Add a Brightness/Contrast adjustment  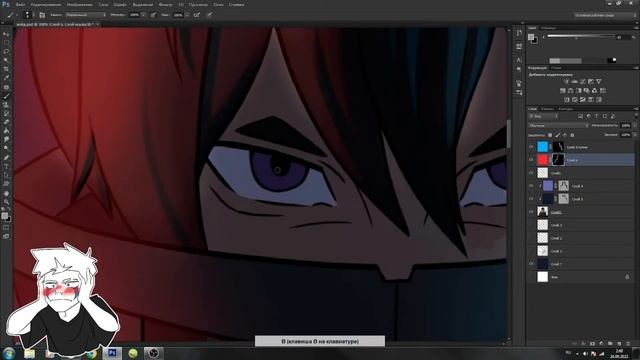click(567, 81)
